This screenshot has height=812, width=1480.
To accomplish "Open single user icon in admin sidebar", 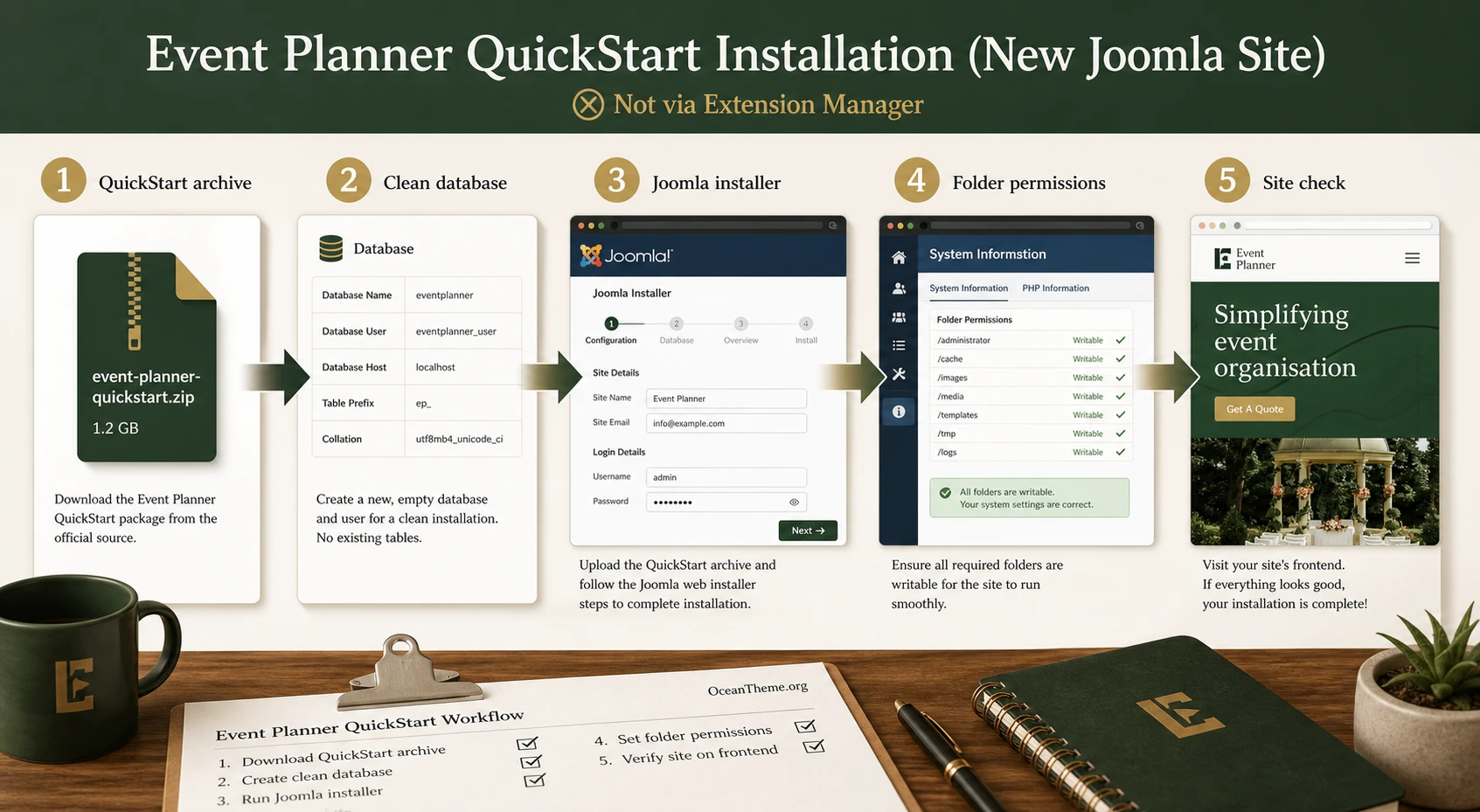I will [899, 288].
